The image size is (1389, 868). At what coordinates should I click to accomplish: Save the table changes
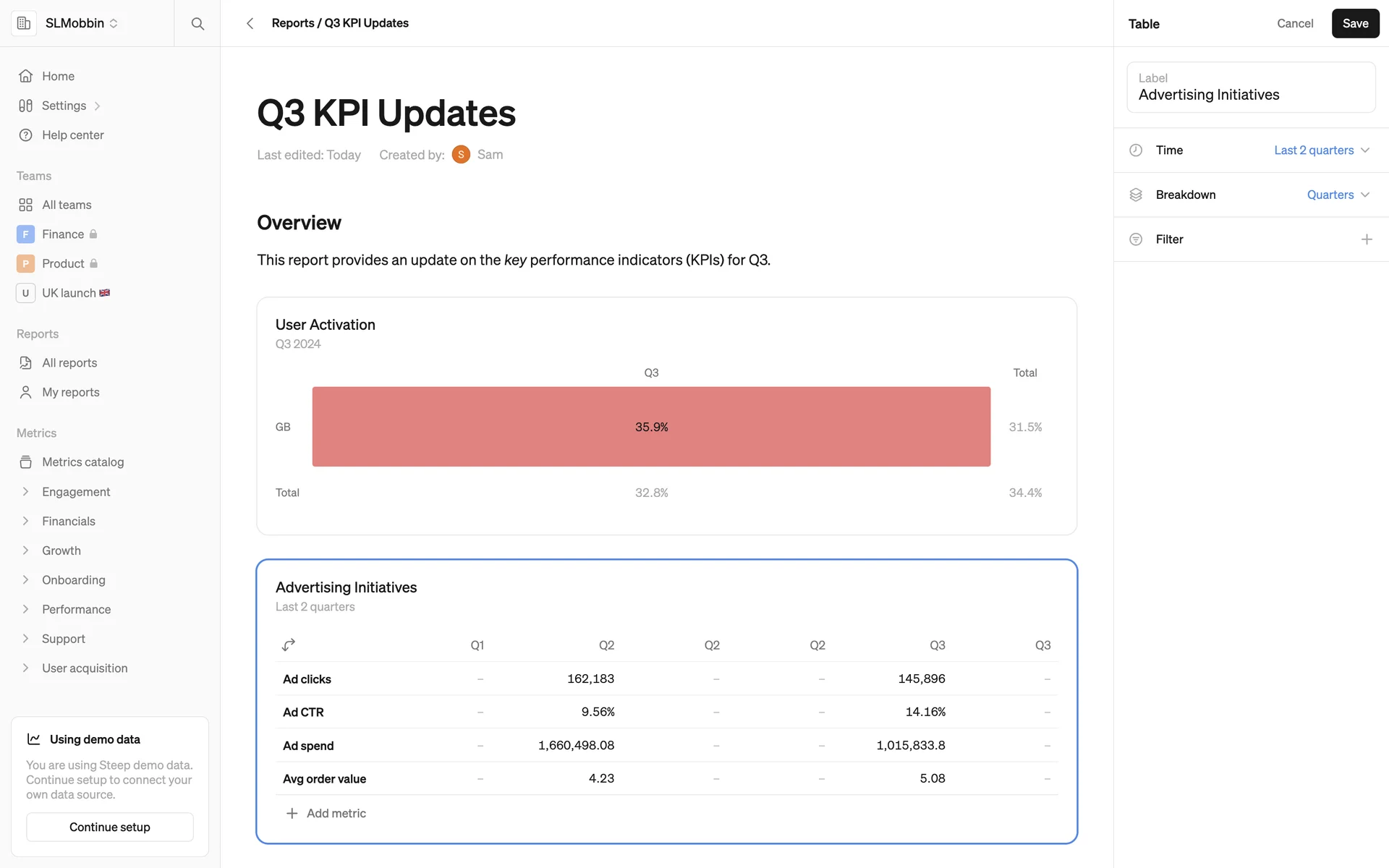1354,24
